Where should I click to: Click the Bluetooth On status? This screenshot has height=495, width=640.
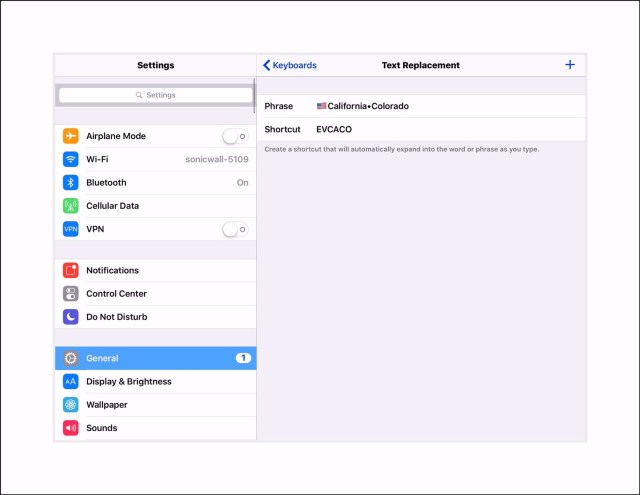(x=242, y=182)
